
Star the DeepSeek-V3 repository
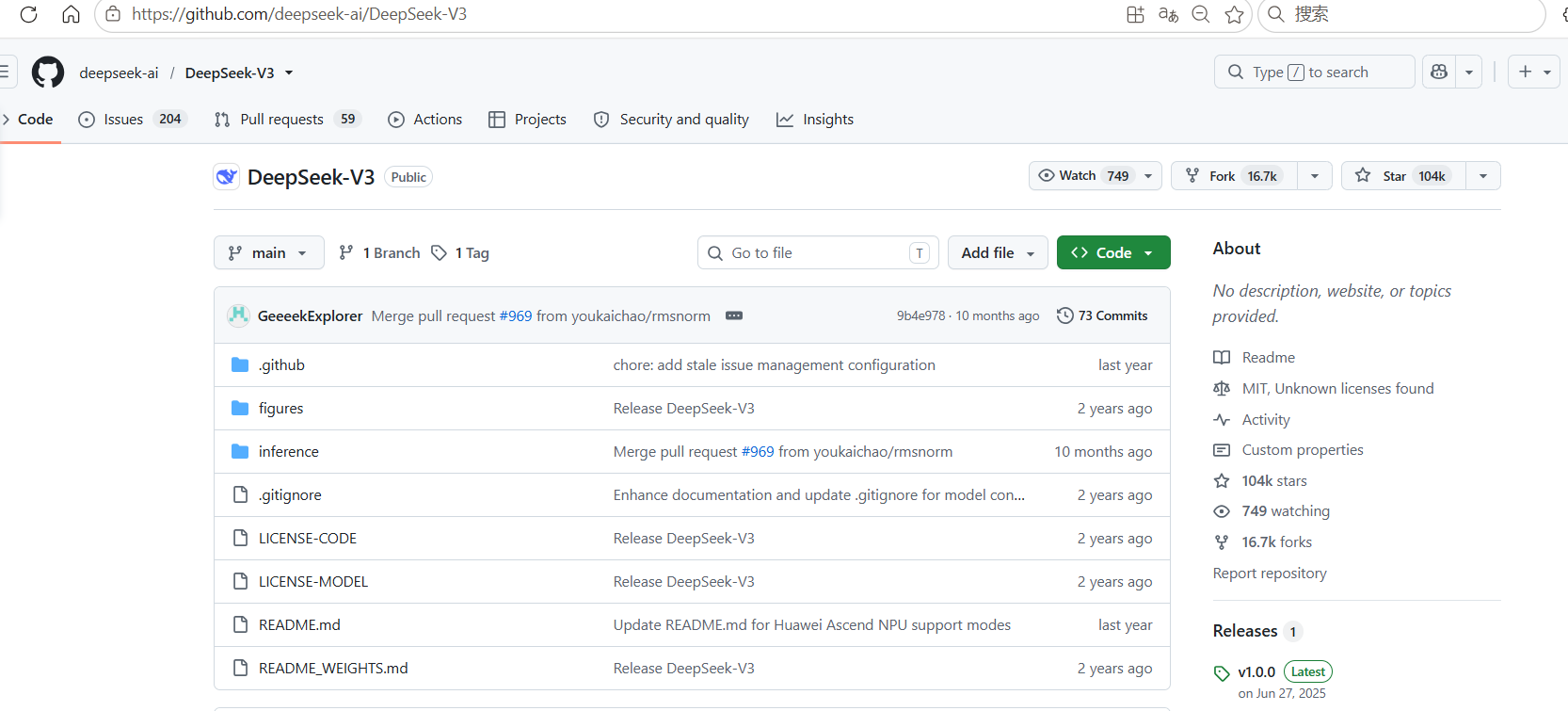tap(1403, 176)
